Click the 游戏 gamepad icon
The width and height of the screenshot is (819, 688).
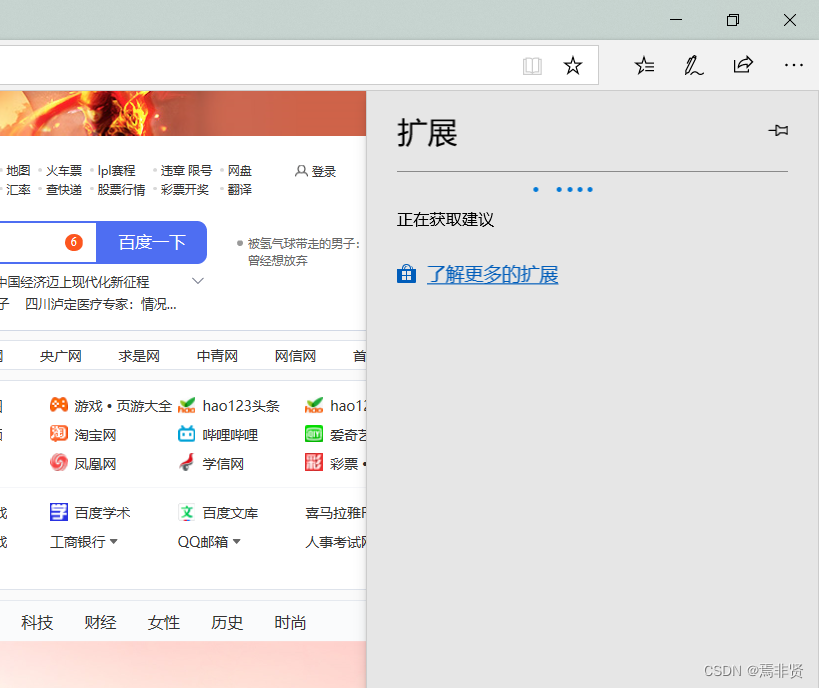(58, 405)
